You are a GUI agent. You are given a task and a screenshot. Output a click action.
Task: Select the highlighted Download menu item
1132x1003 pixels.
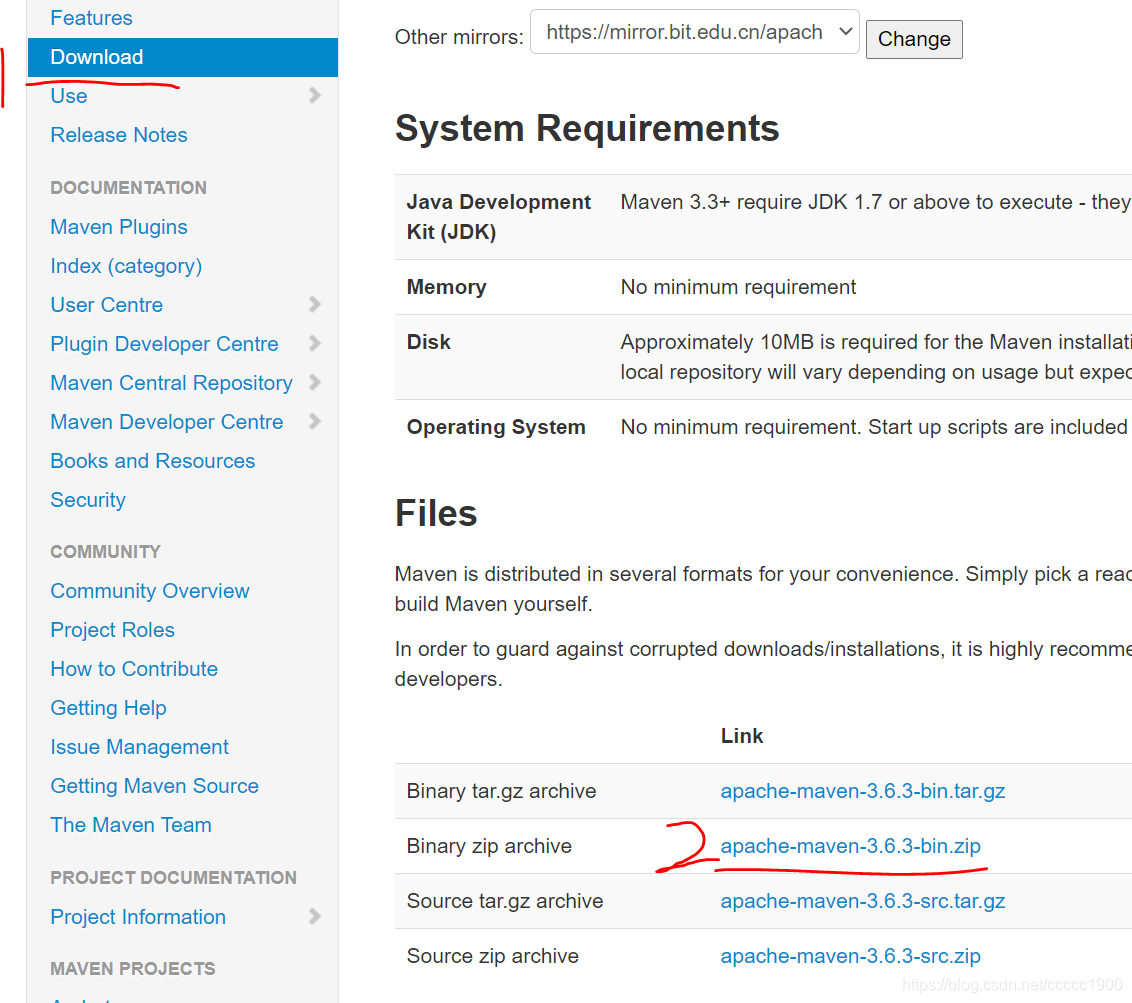tap(183, 57)
